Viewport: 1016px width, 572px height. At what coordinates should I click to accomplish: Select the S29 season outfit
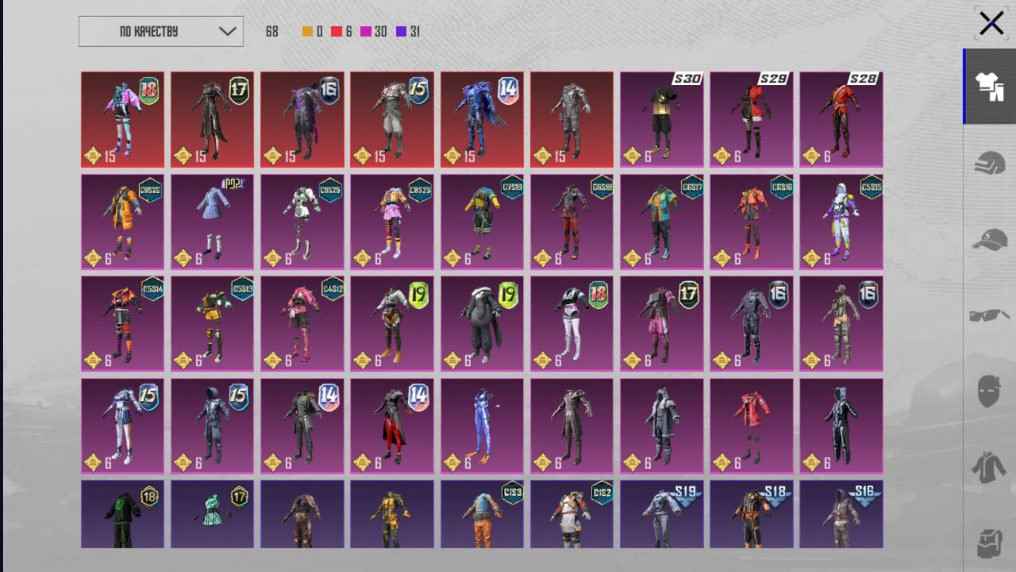pyautogui.click(x=752, y=120)
